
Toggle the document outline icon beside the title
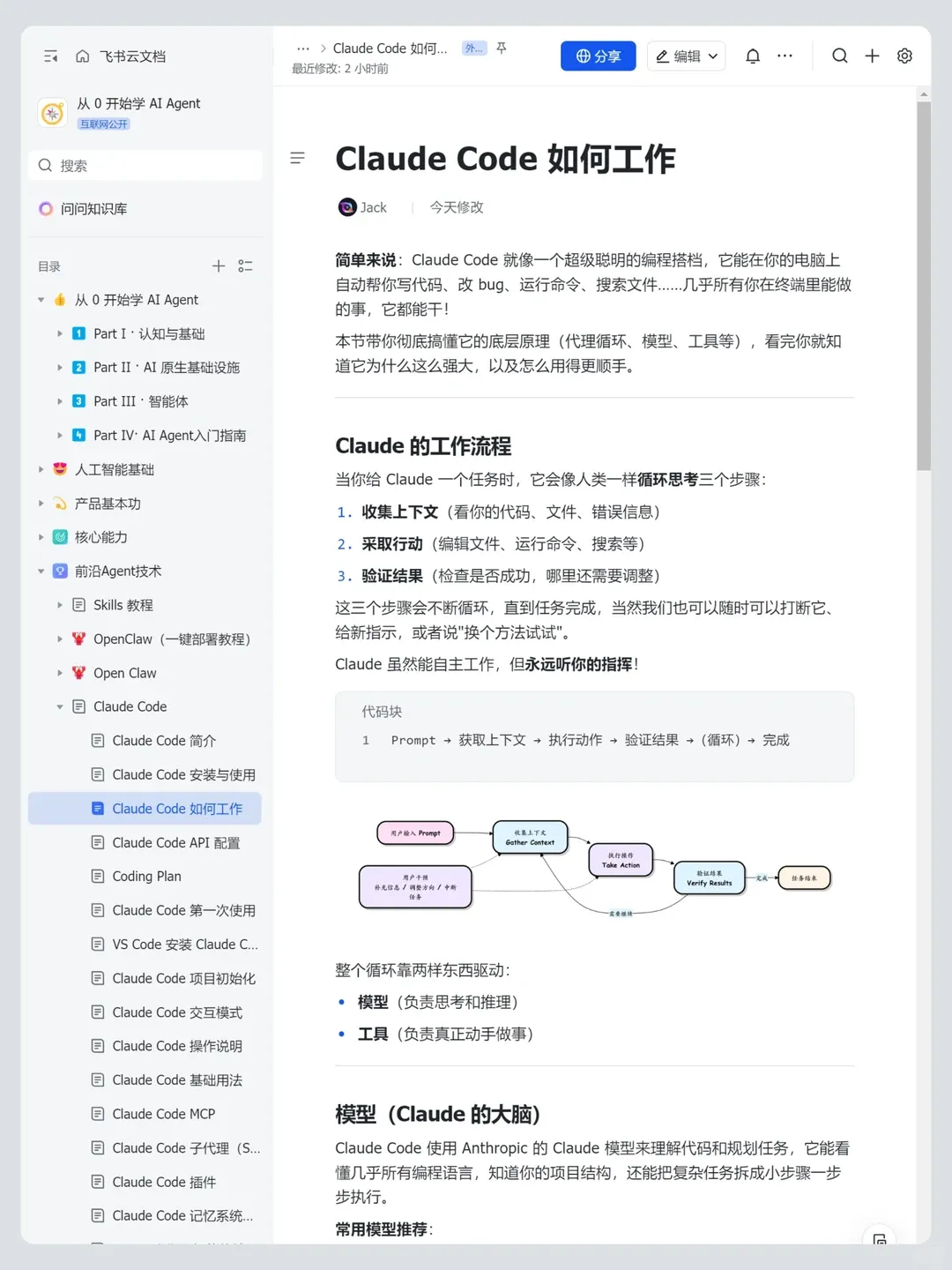[298, 159]
